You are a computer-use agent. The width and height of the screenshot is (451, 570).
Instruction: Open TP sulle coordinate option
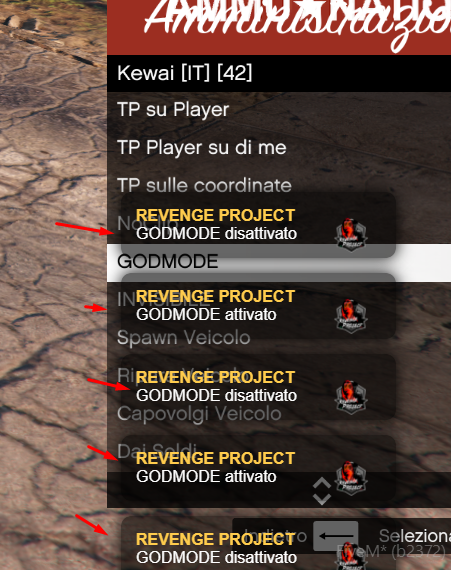tap(279, 186)
